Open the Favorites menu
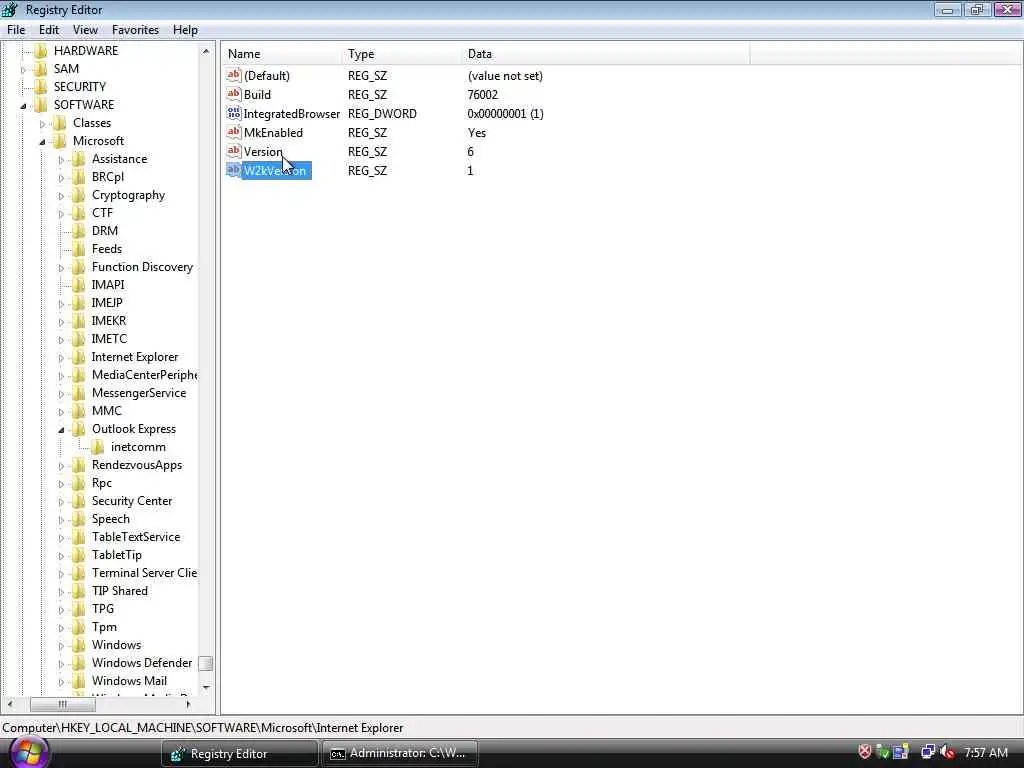 tap(135, 30)
